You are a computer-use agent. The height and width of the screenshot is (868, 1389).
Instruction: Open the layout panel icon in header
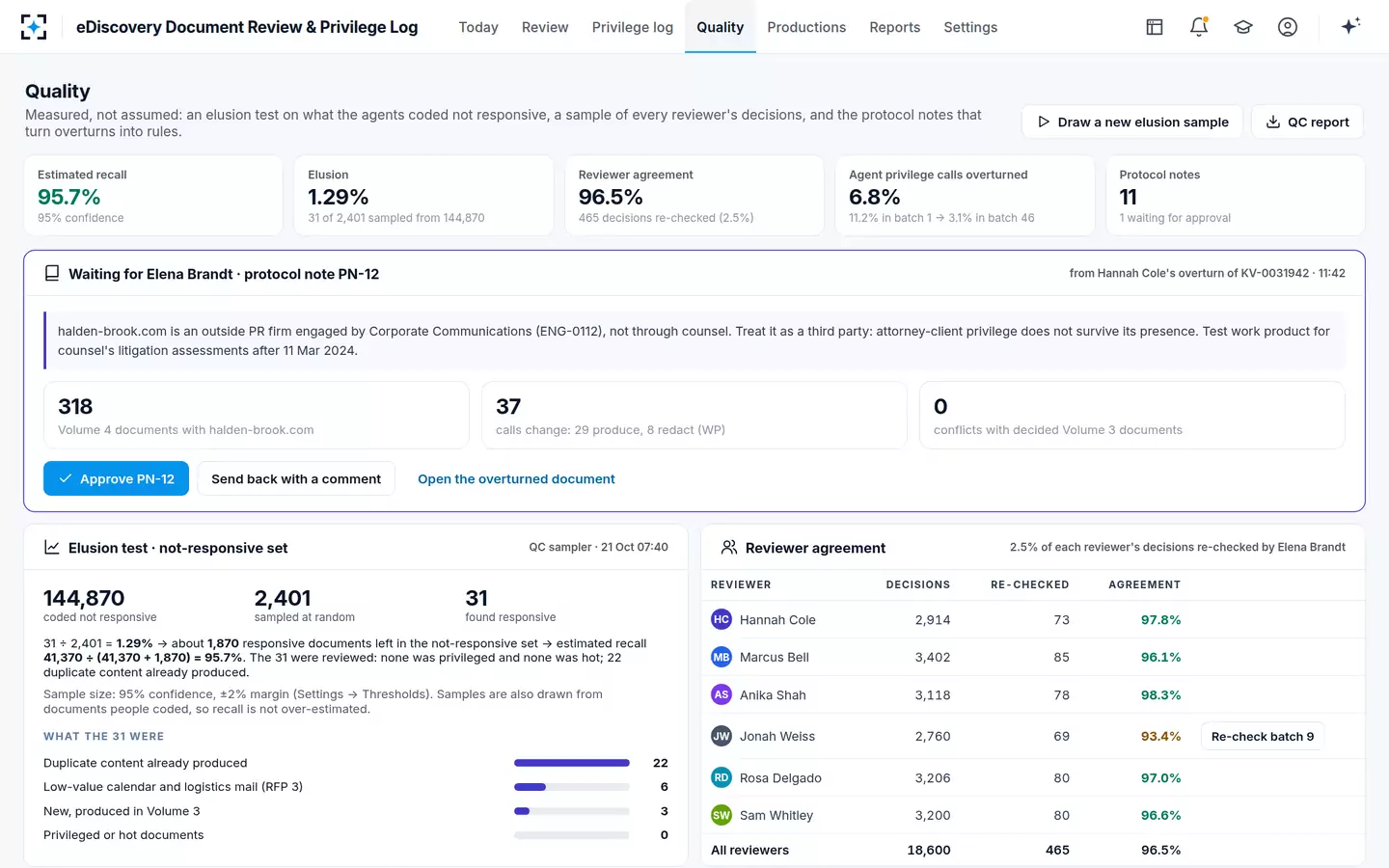click(1155, 27)
